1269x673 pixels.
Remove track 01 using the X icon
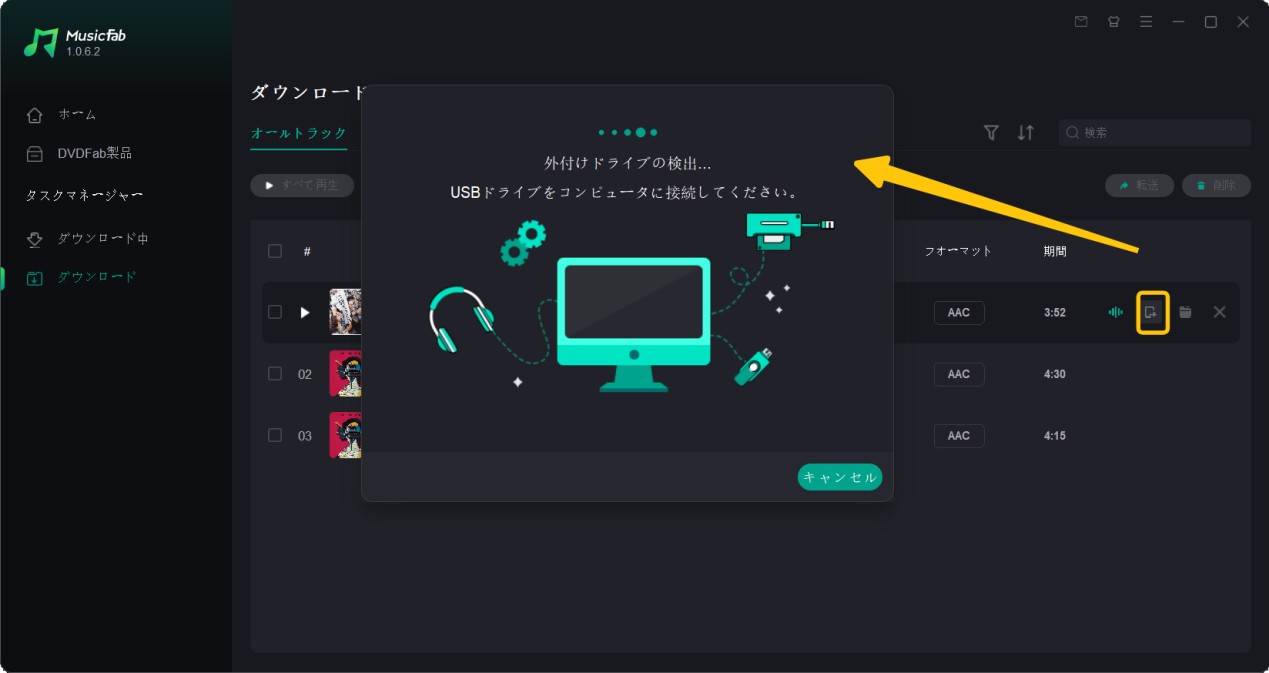tap(1220, 312)
